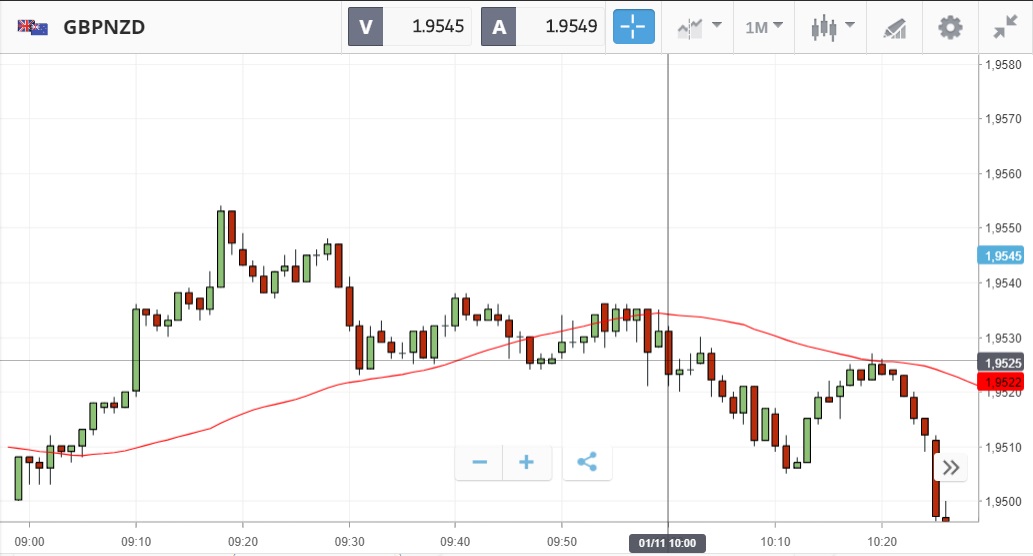Click the blue 1,9545 price label
The width and height of the screenshot is (1033, 556).
point(1002,256)
